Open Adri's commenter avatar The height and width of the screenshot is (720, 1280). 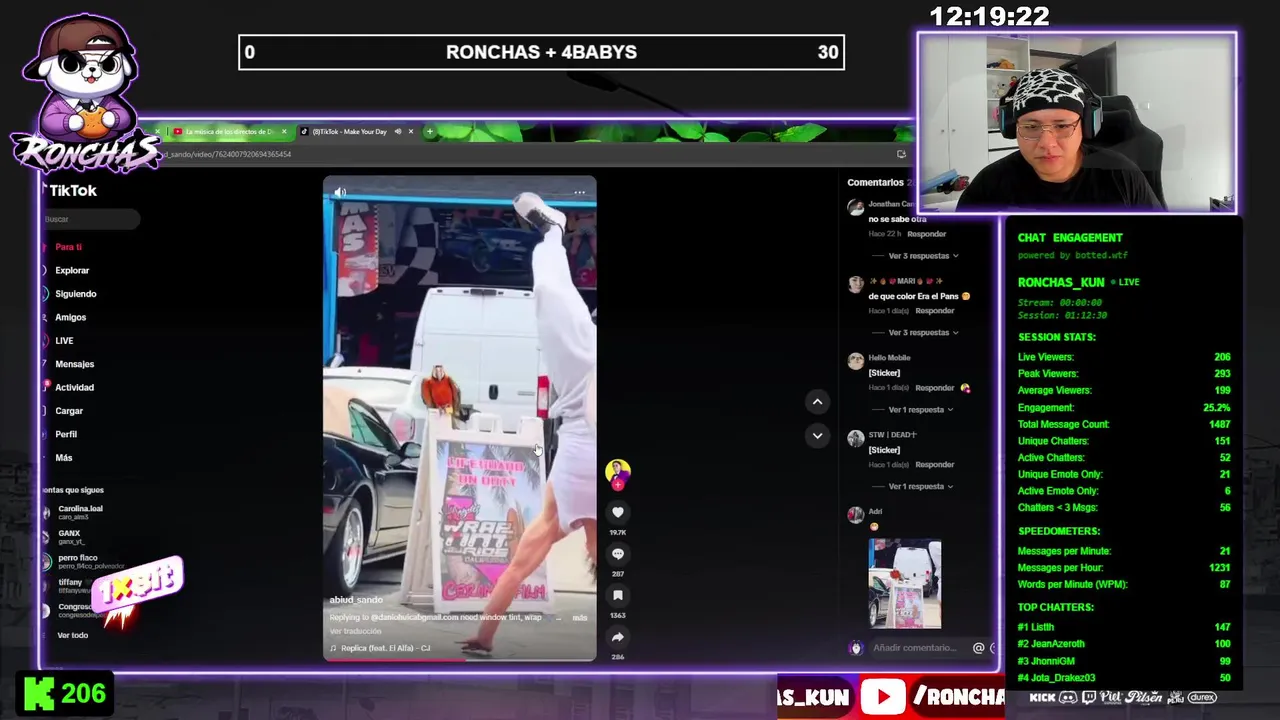point(855,515)
